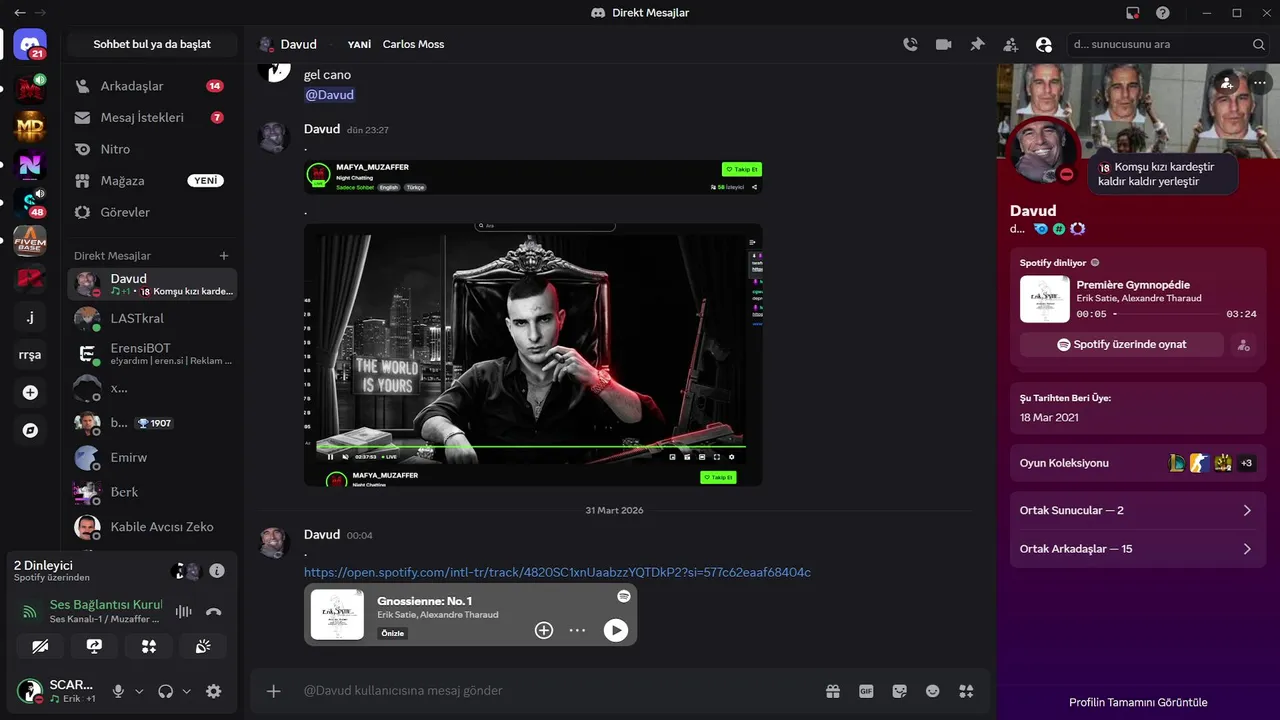The width and height of the screenshot is (1280, 720).
Task: Open chat with Emirw
Action: point(152,457)
